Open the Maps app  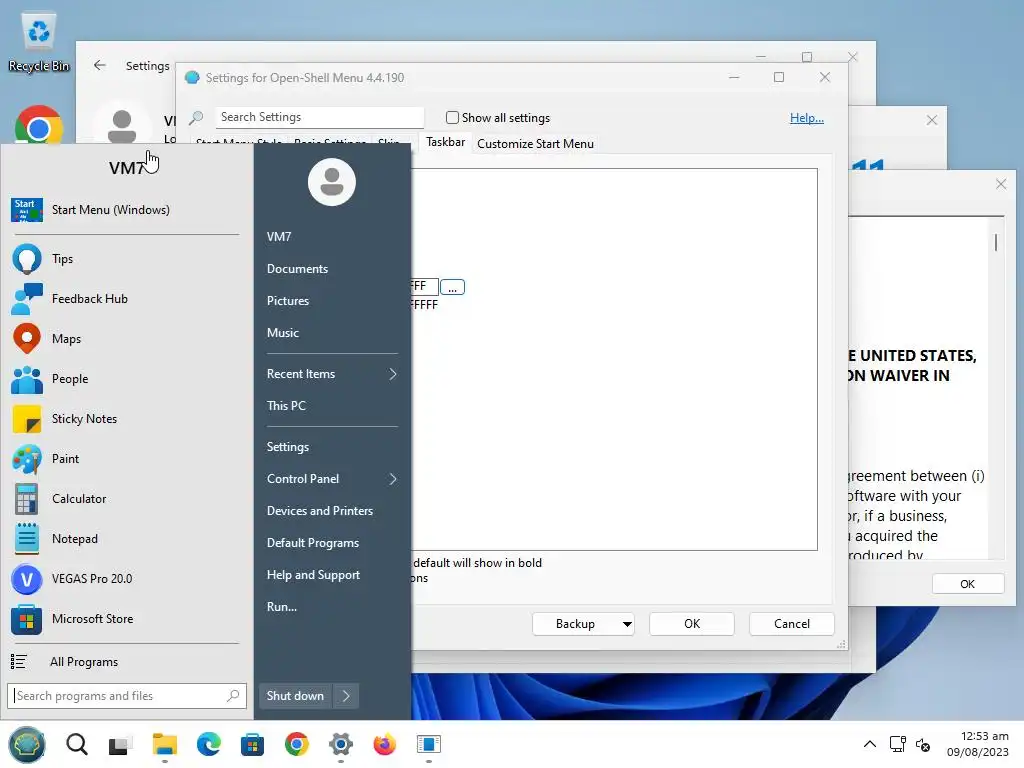(x=126, y=338)
